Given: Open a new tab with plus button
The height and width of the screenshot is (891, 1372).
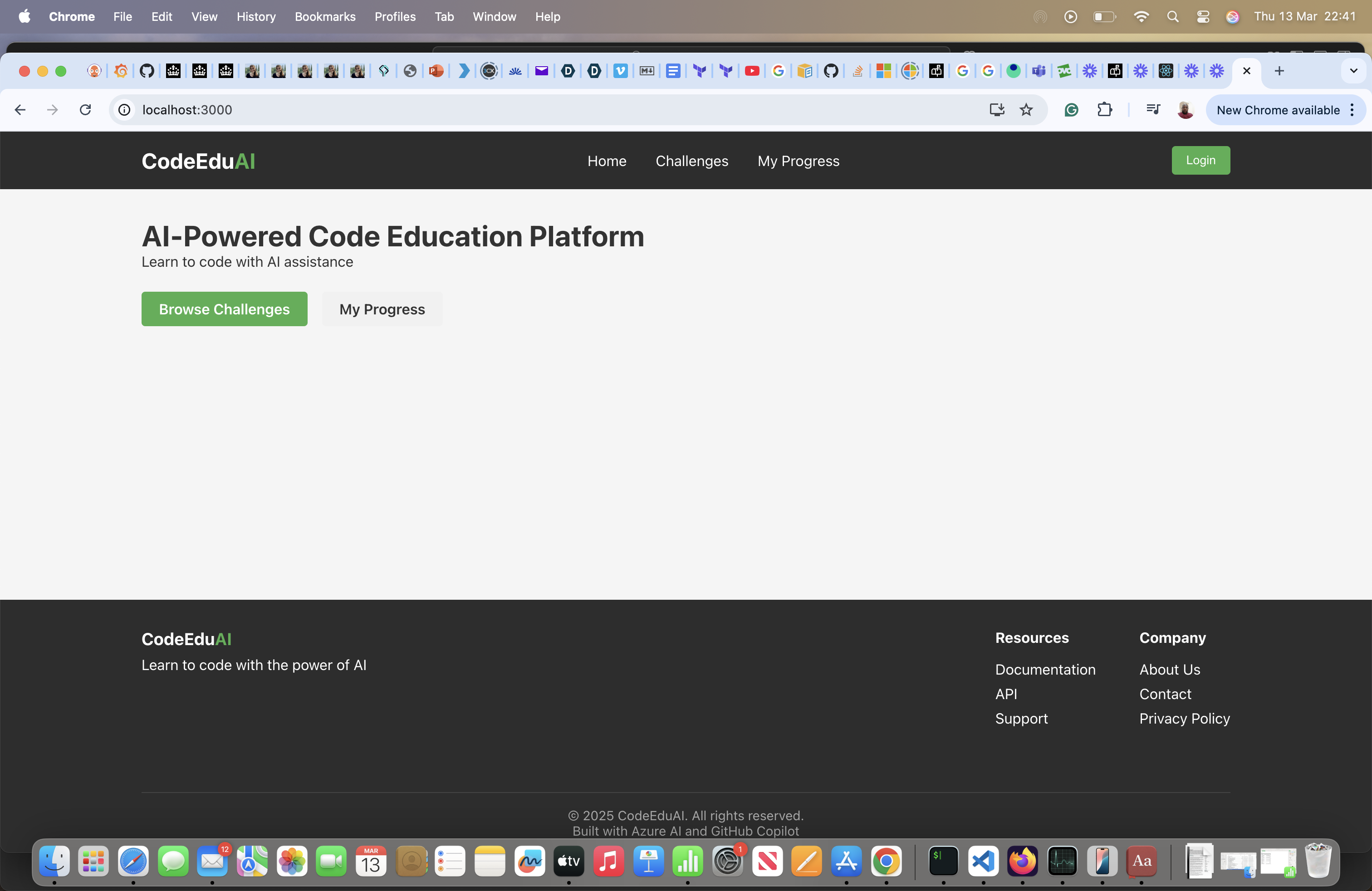Looking at the screenshot, I should pos(1279,71).
